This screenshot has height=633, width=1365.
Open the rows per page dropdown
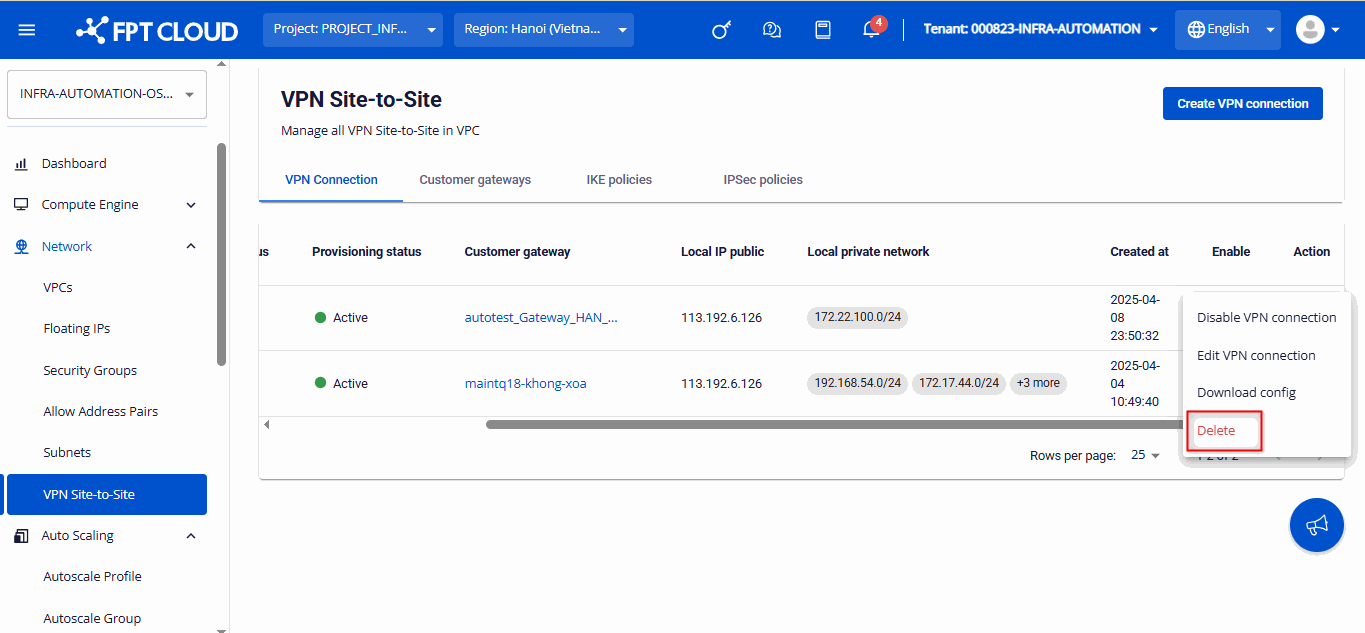click(1146, 455)
